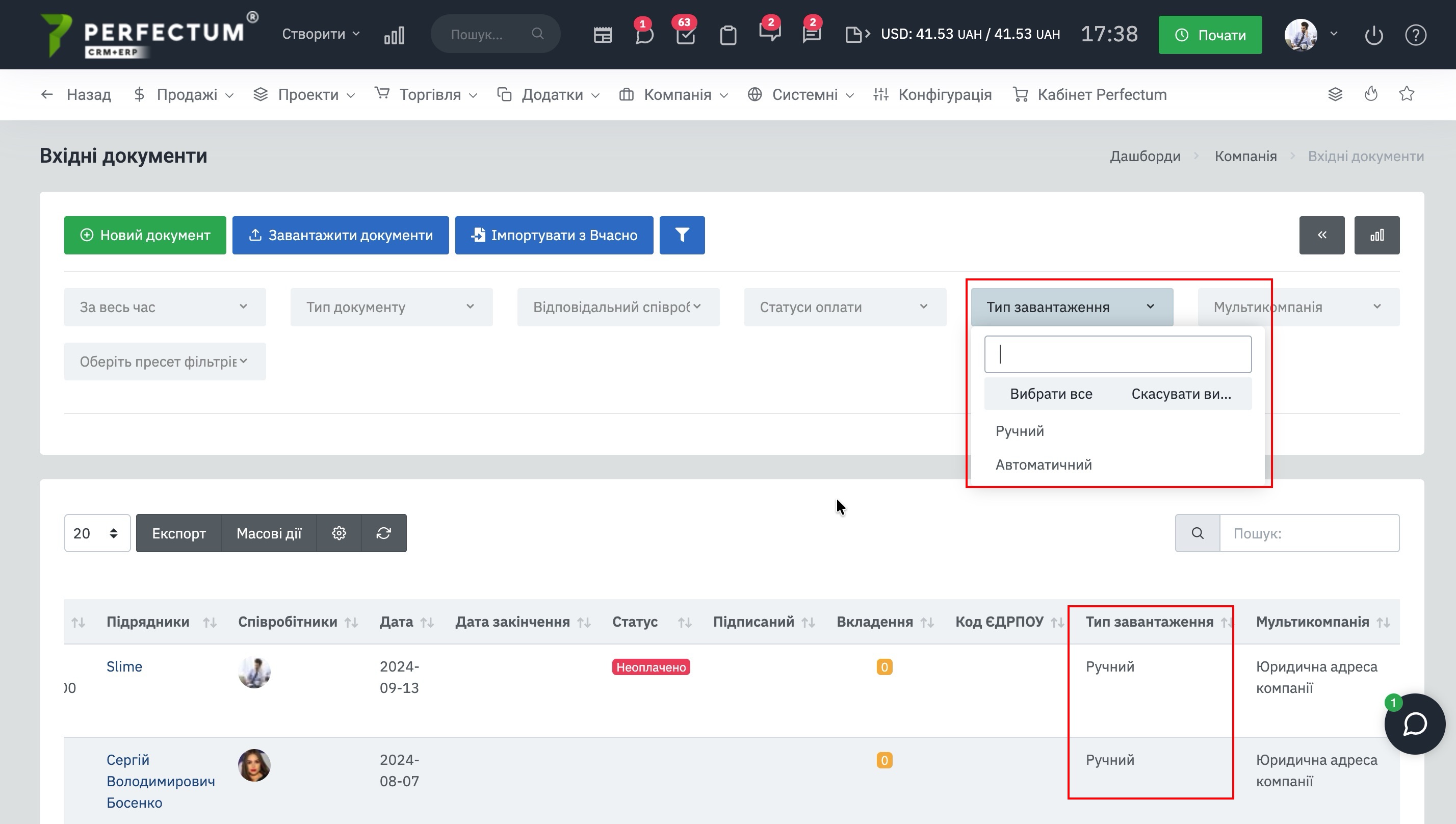This screenshot has width=1456, height=824.
Task: Click the funnel filter icon button
Action: 682,235
